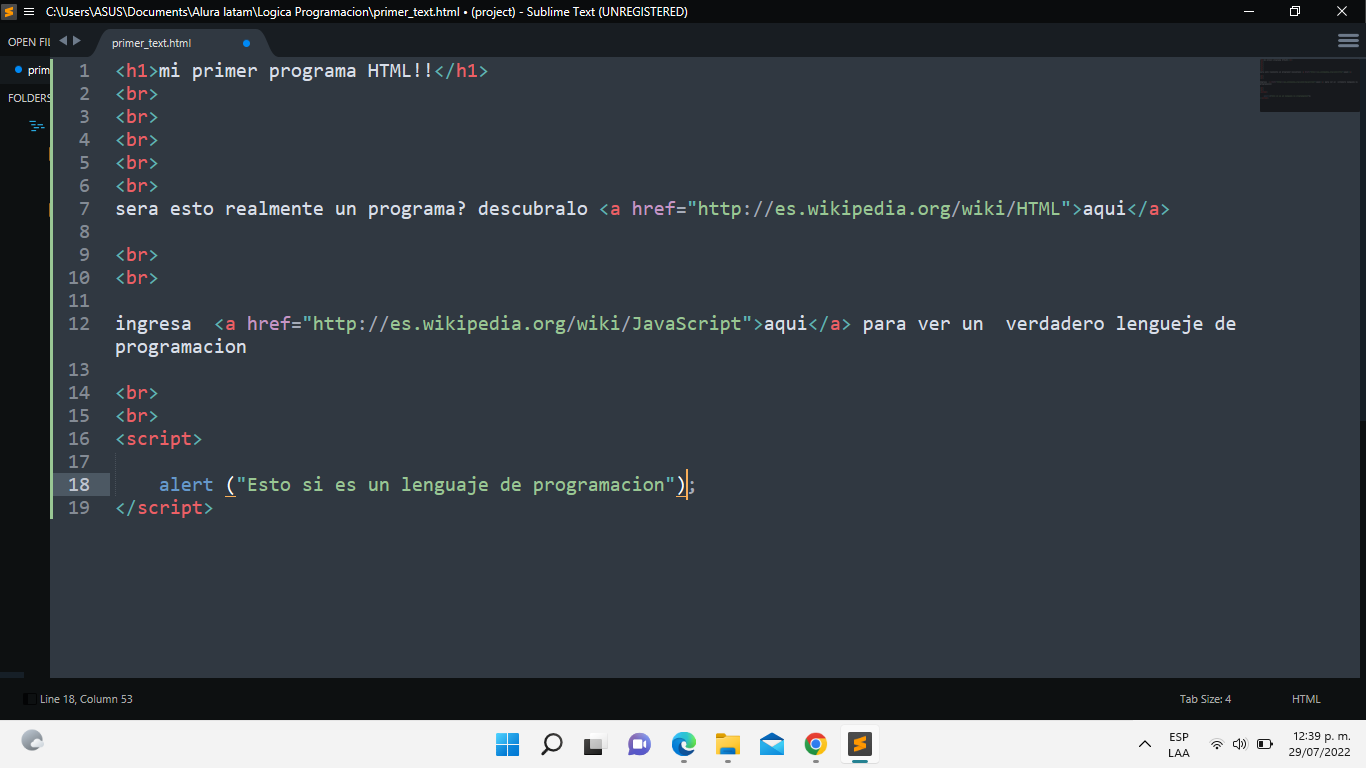Click 'verdadero lengueje de' text on line 12

(x=1121, y=324)
